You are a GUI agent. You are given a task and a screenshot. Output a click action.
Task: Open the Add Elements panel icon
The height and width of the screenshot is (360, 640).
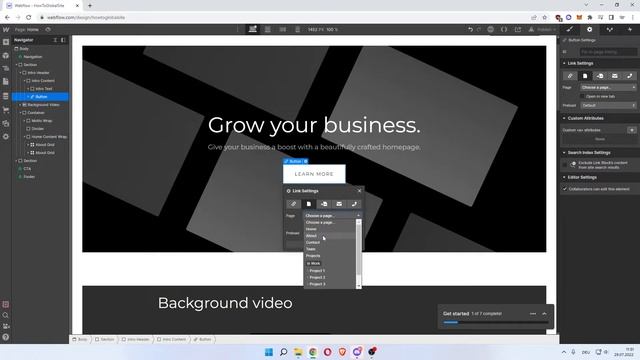click(x=6, y=42)
